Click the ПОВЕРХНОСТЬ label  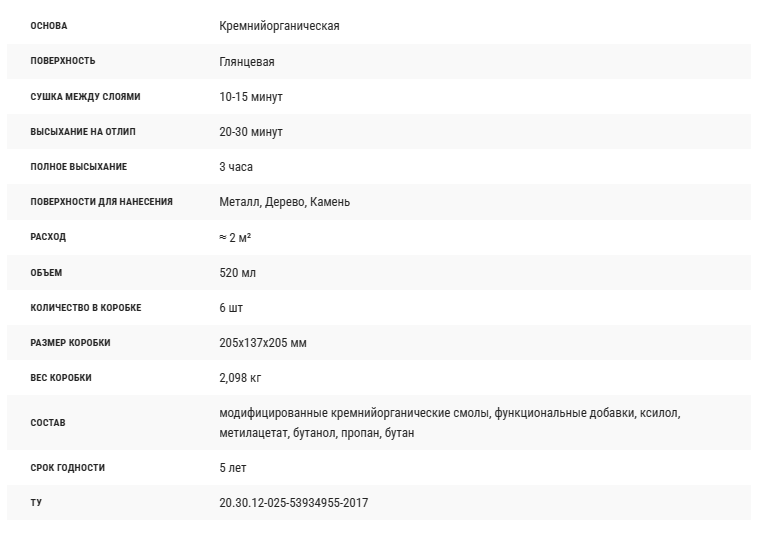[x=63, y=61]
